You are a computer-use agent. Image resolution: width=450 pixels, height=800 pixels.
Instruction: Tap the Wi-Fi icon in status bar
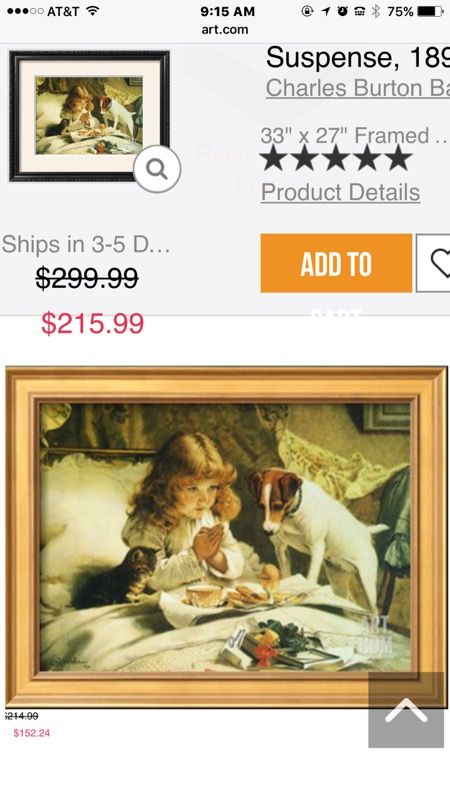(x=92, y=11)
